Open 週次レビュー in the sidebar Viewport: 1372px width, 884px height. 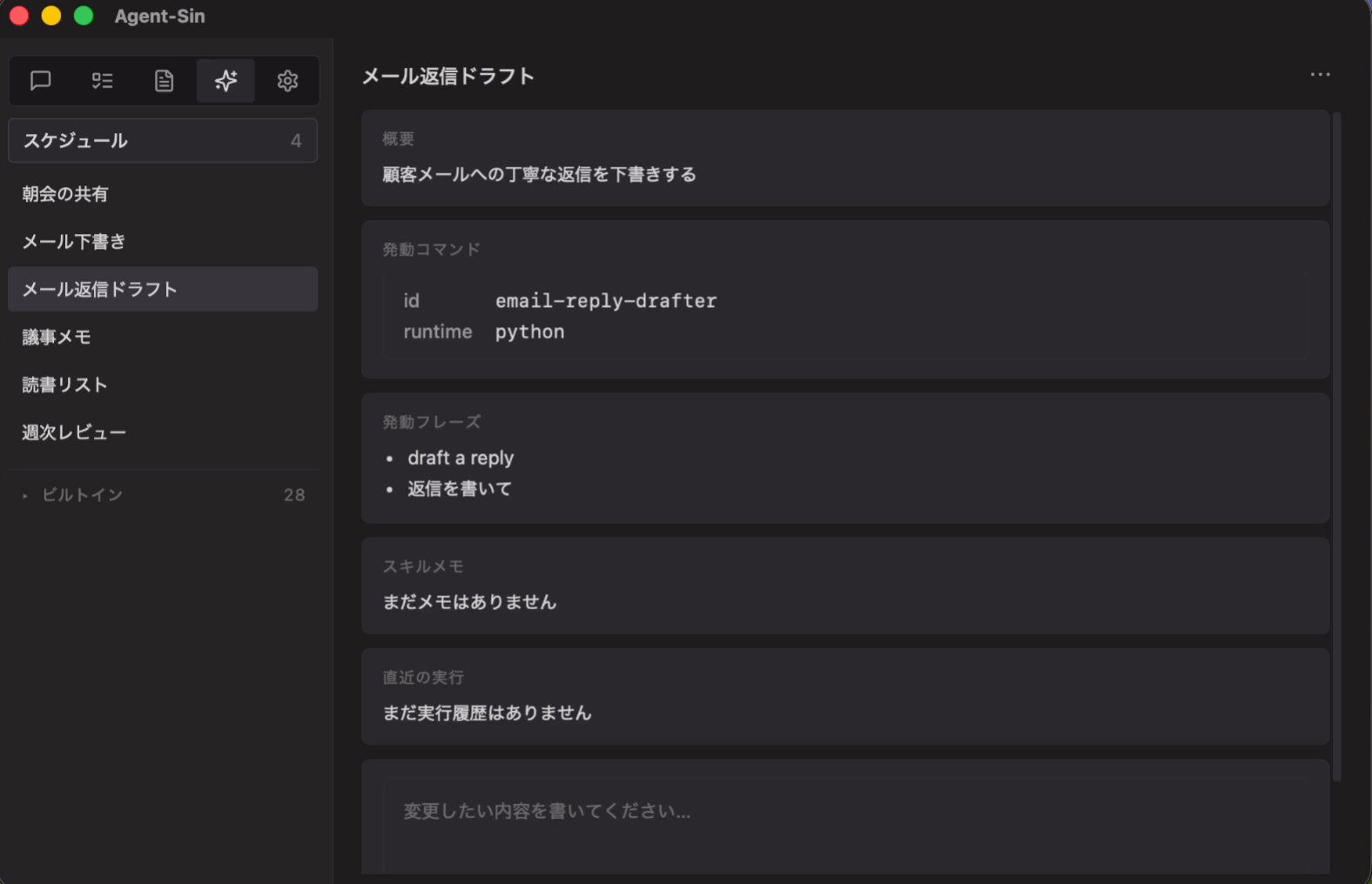163,432
